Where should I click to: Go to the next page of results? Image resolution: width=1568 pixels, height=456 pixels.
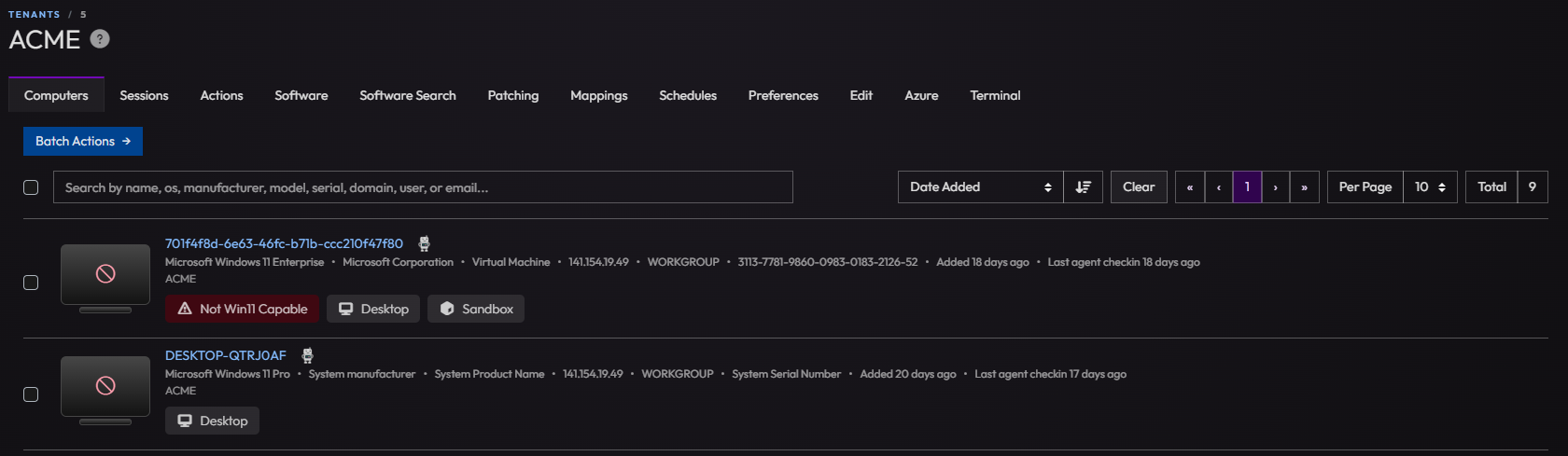1276,187
